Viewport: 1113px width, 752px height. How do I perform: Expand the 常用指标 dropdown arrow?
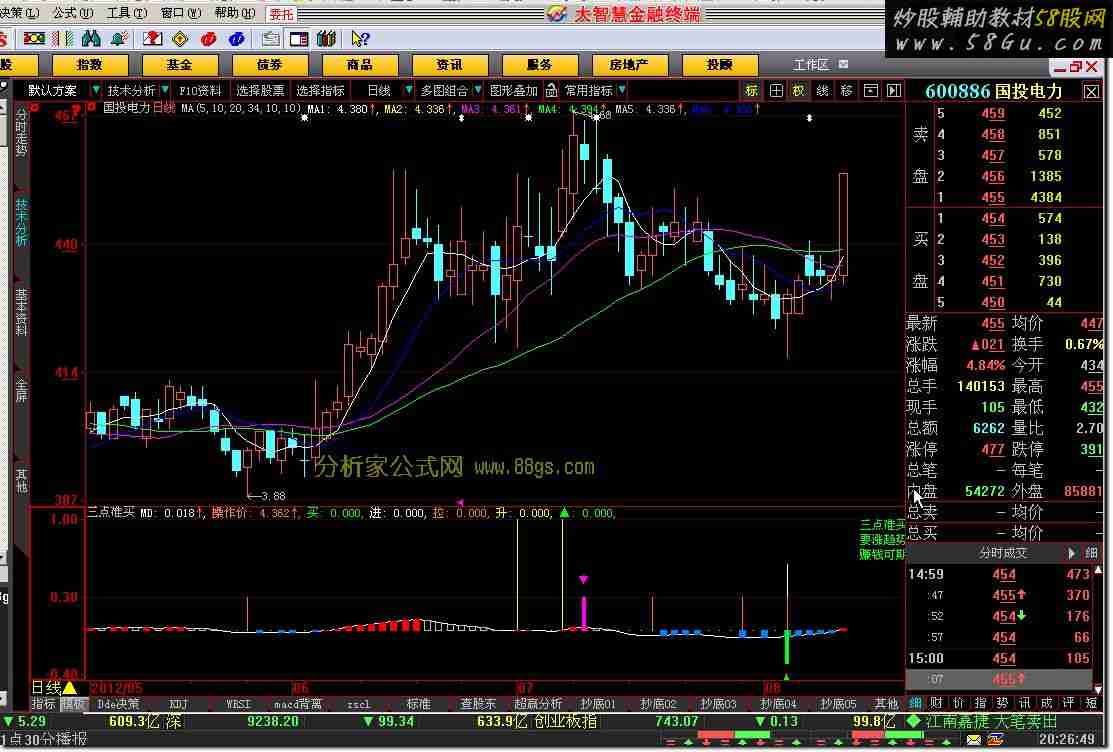pyautogui.click(x=622, y=90)
